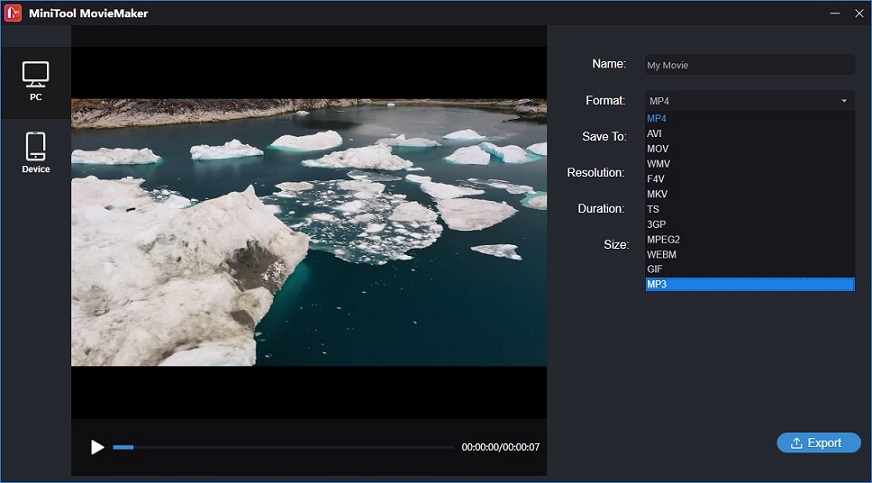The height and width of the screenshot is (483, 872).
Task: Click the Export button
Action: 818,443
